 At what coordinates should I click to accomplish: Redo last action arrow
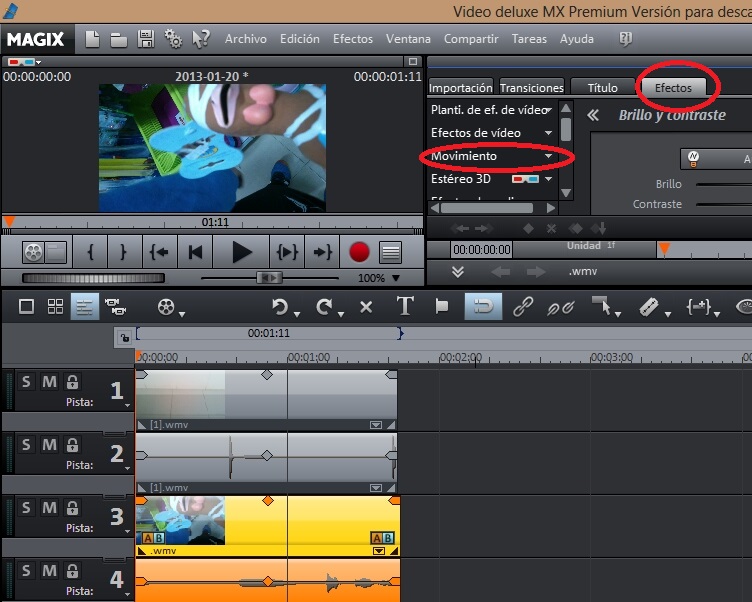coord(324,307)
